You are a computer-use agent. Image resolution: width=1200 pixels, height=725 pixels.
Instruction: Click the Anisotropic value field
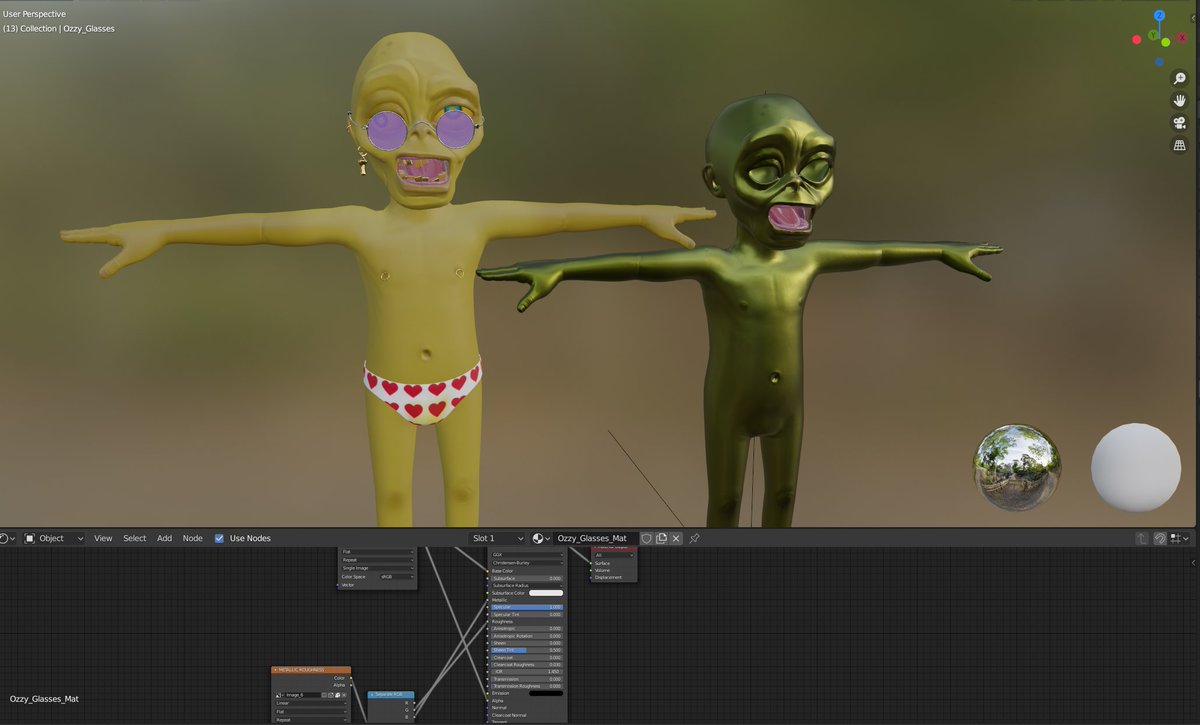[x=526, y=628]
